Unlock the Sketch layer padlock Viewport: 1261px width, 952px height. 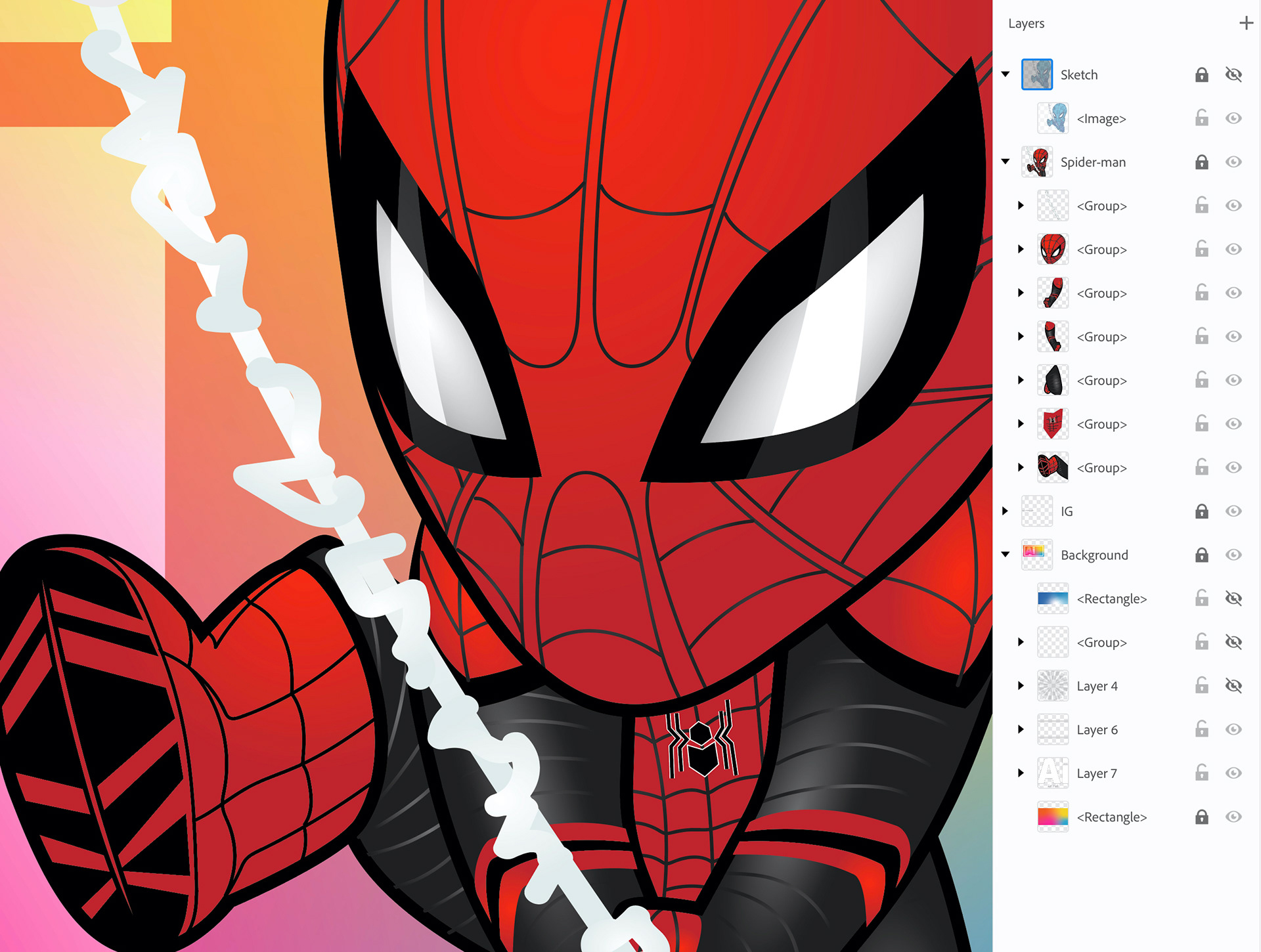point(1201,75)
